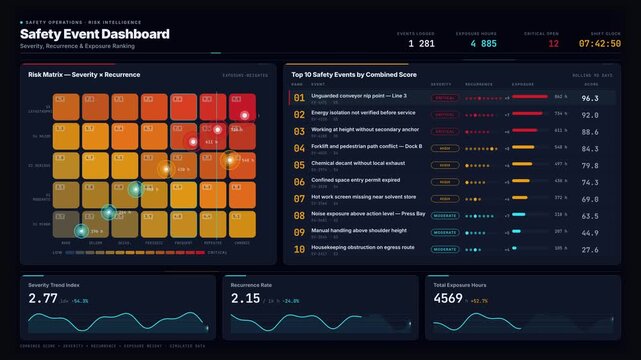Click the CRITICAL badge on Energy isolation row

[x=445, y=115]
